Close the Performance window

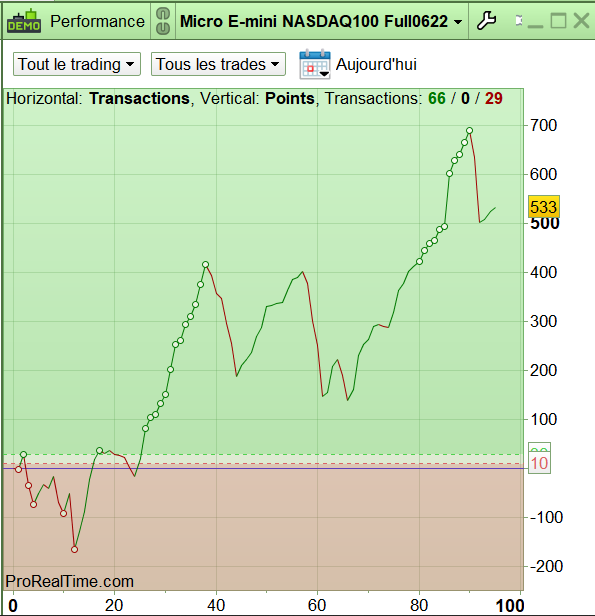coord(581,21)
